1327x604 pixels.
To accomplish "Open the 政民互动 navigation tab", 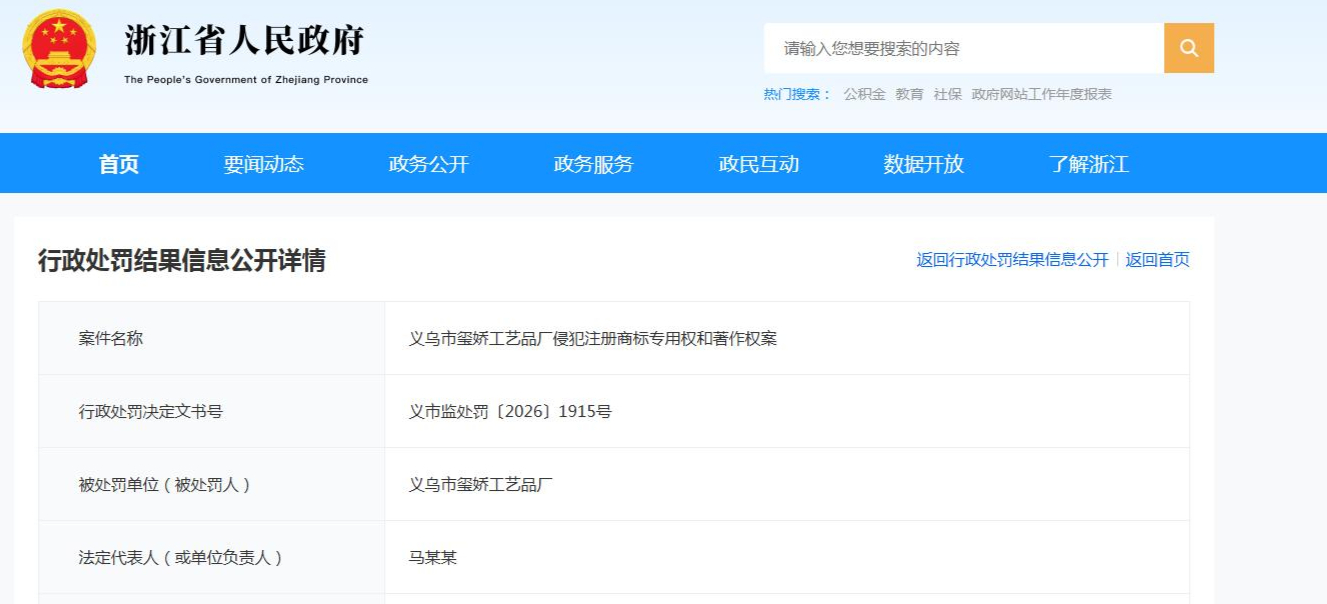I will (x=759, y=164).
